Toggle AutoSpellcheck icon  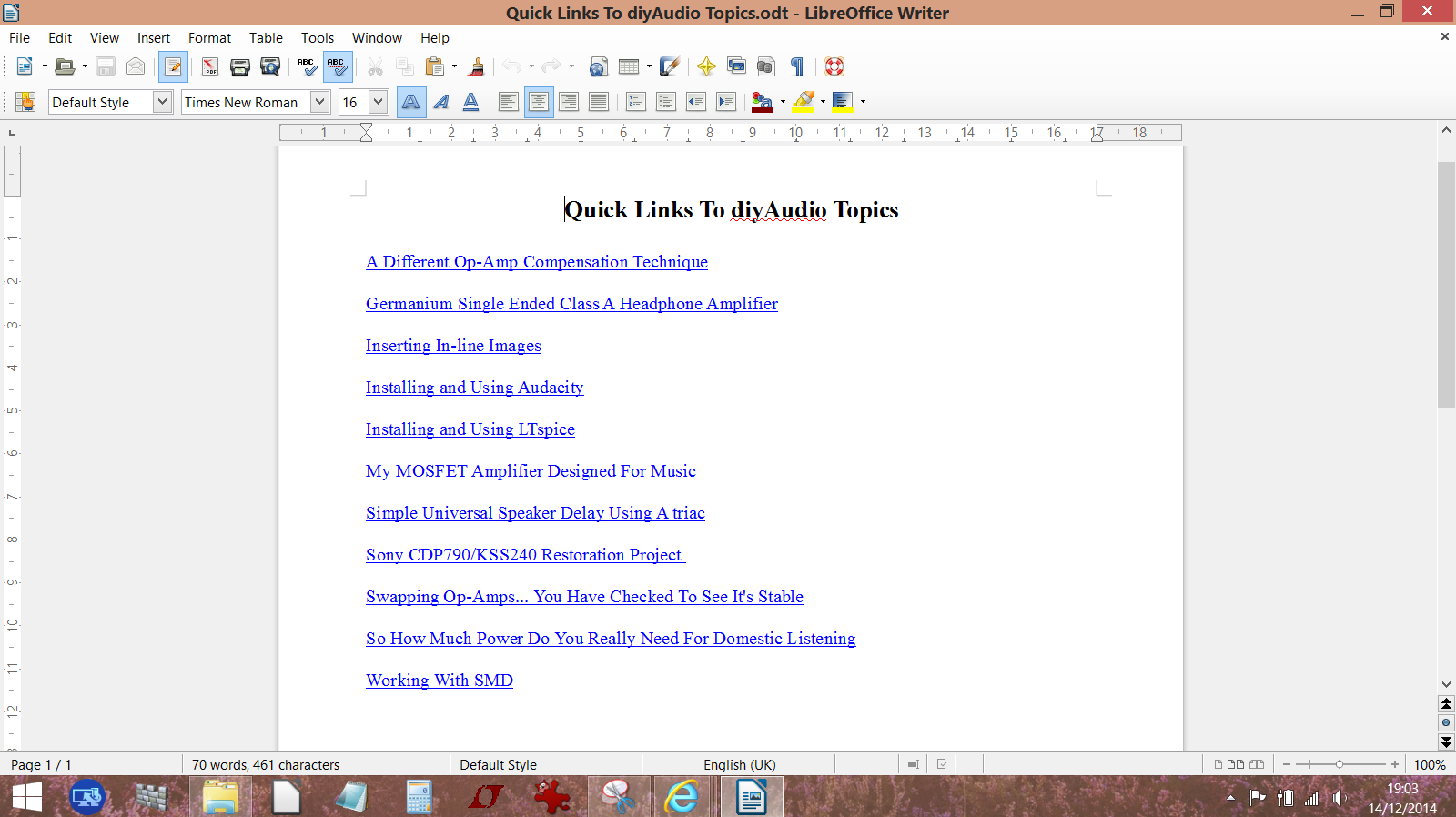[338, 66]
